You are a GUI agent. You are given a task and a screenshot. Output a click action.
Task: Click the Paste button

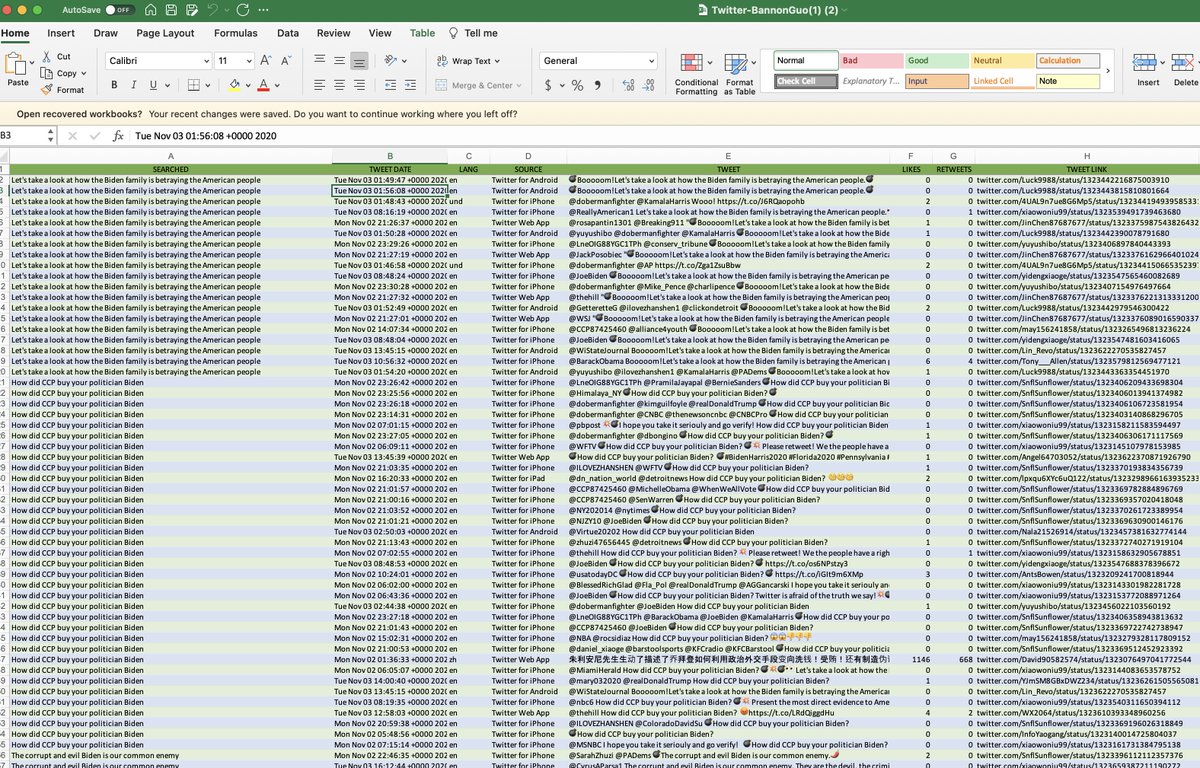pyautogui.click(x=18, y=70)
